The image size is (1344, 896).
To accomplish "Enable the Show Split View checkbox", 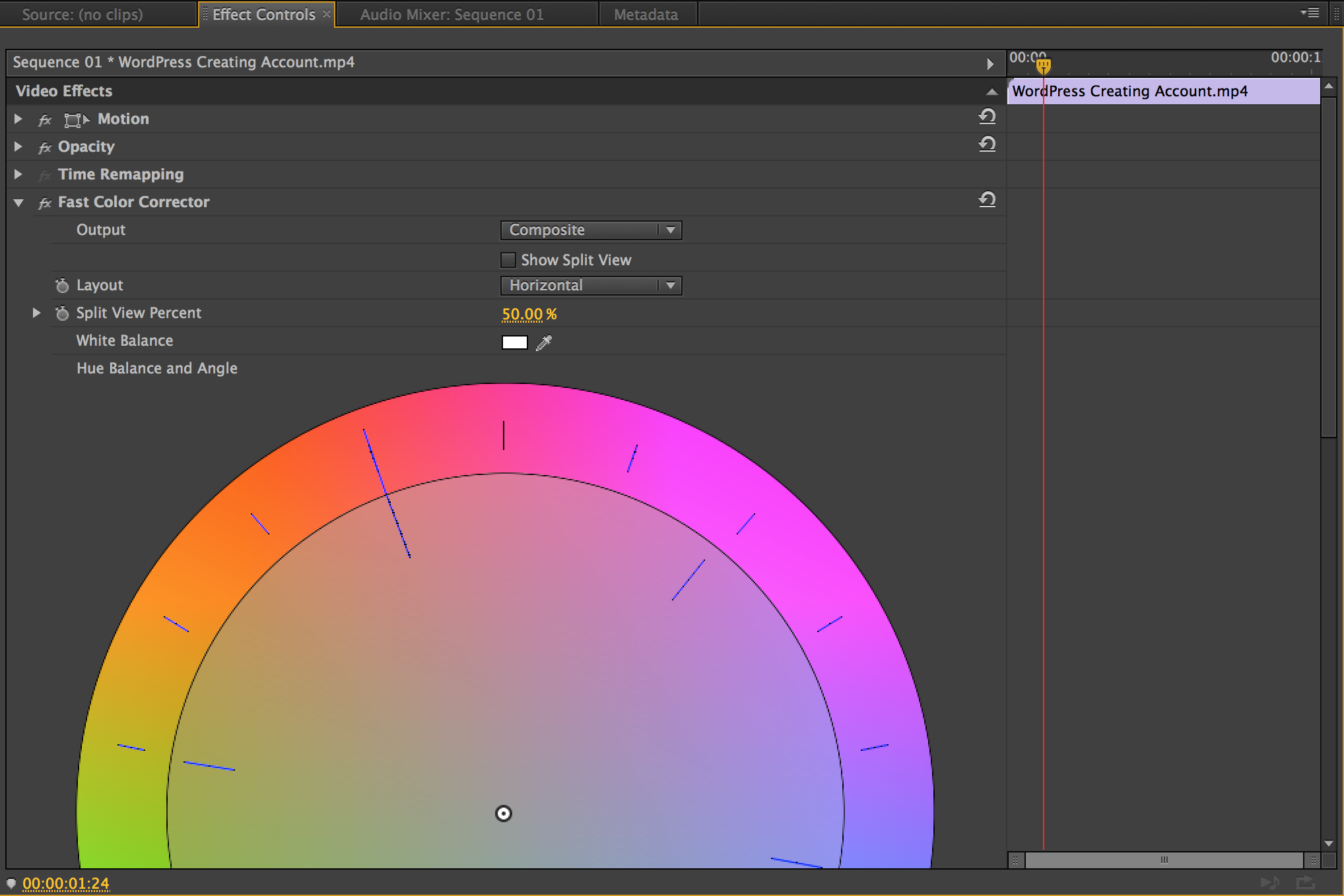I will pos(508,260).
